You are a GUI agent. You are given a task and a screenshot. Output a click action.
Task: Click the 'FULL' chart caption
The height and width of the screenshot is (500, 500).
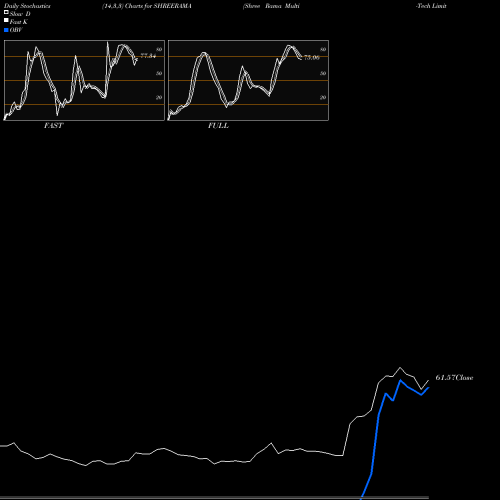click(218, 126)
